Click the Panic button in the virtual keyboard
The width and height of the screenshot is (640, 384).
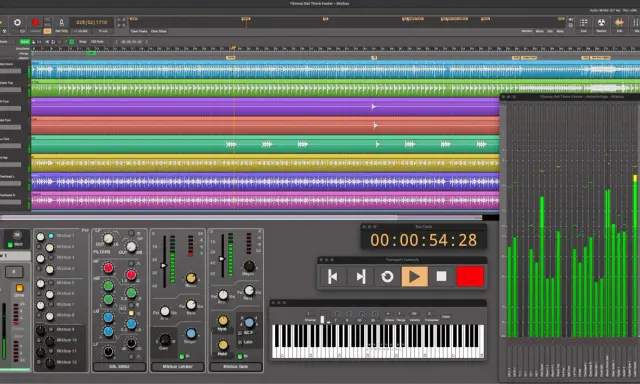(446, 317)
